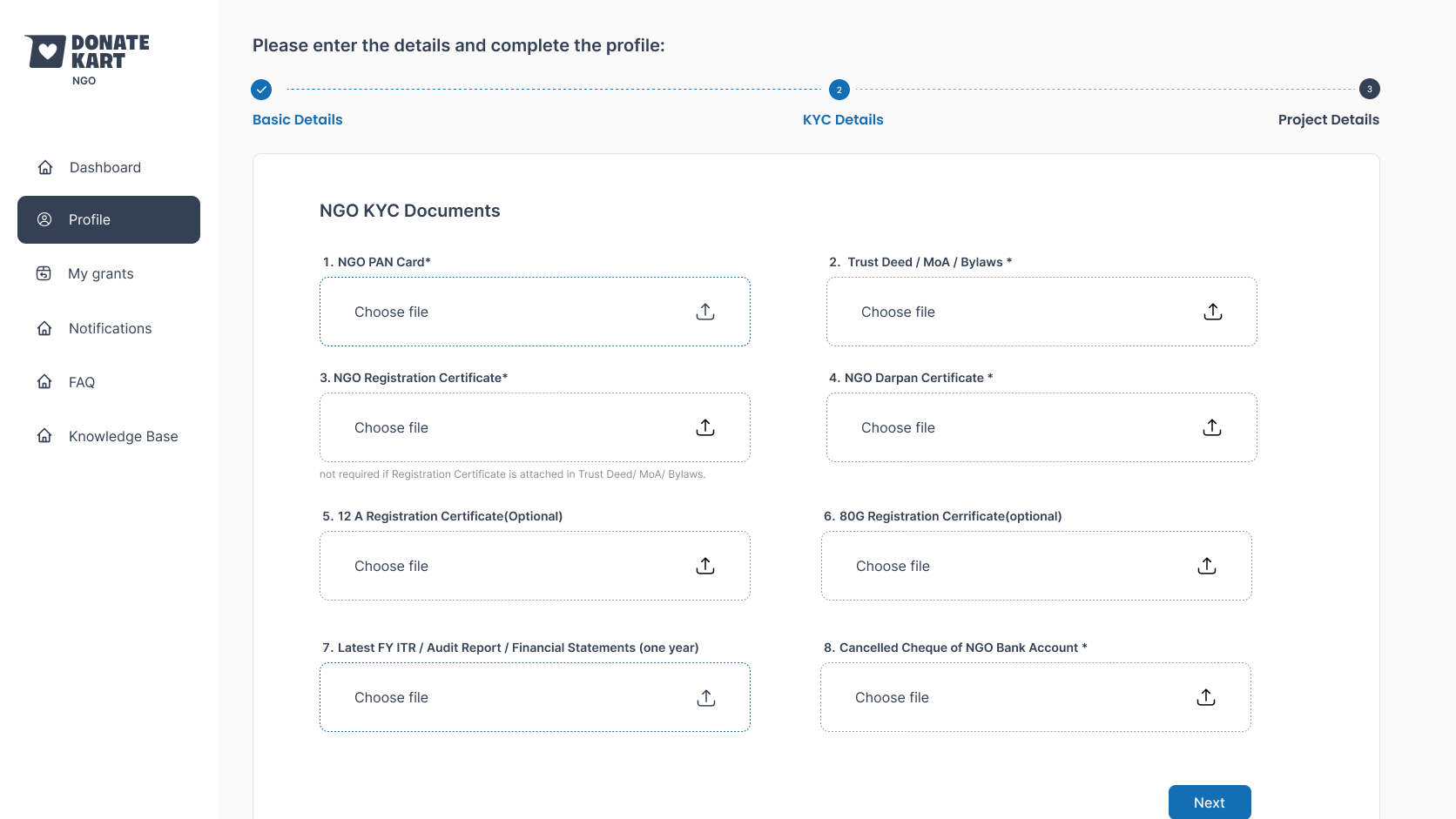Viewport: 1456px width, 819px height.
Task: Click the Basic Details step label
Action: tap(298, 119)
